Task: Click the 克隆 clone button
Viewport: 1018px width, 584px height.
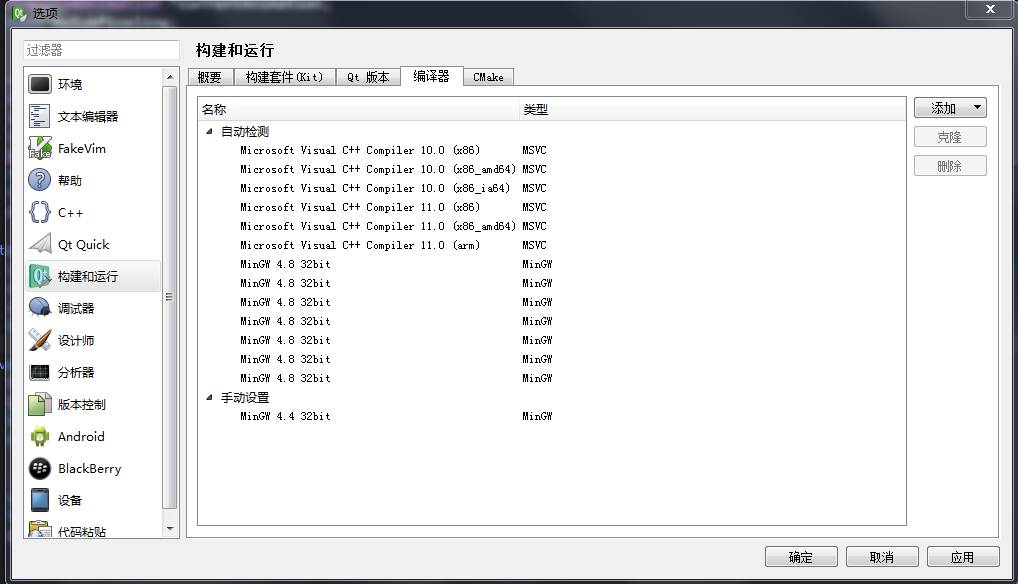Action: (x=950, y=137)
